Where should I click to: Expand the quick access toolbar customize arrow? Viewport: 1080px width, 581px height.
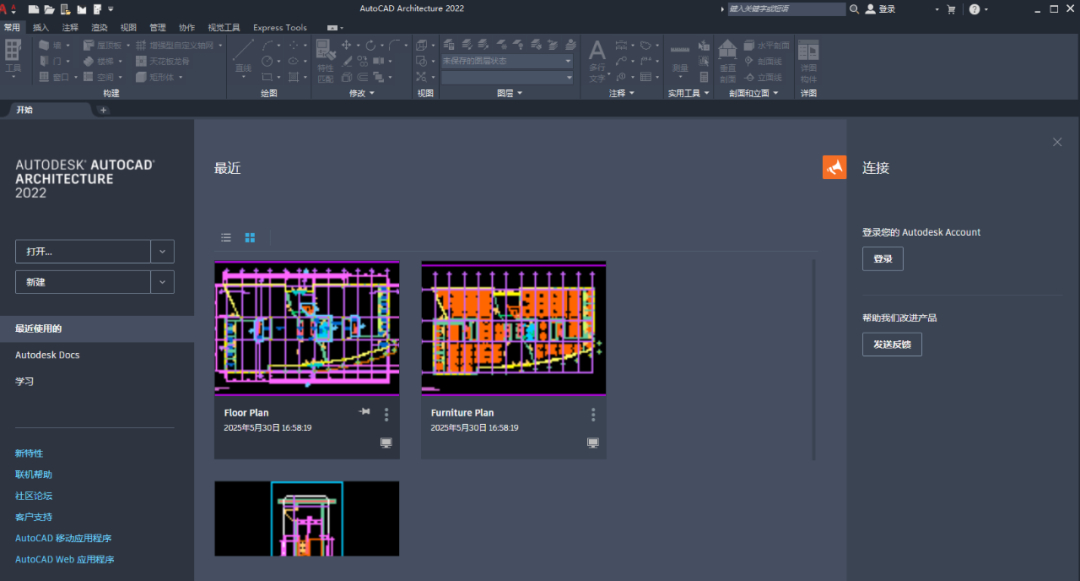point(111,9)
